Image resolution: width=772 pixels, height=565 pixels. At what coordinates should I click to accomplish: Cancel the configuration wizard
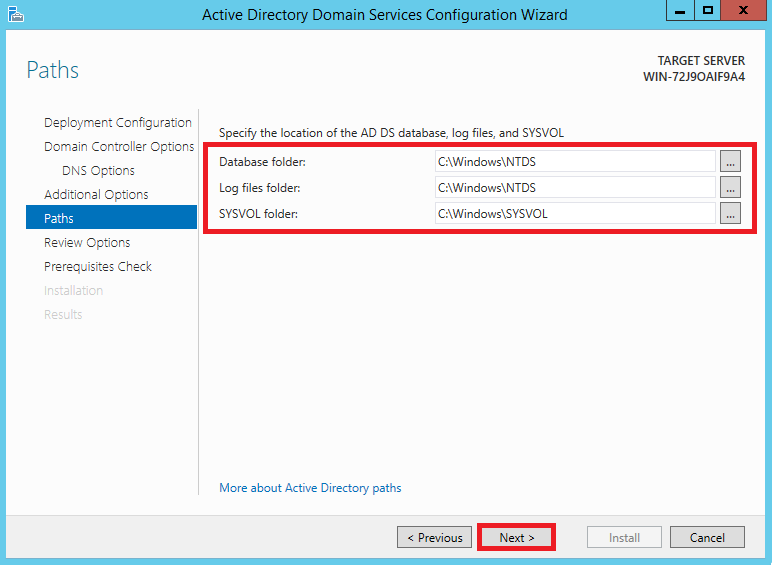pos(707,537)
